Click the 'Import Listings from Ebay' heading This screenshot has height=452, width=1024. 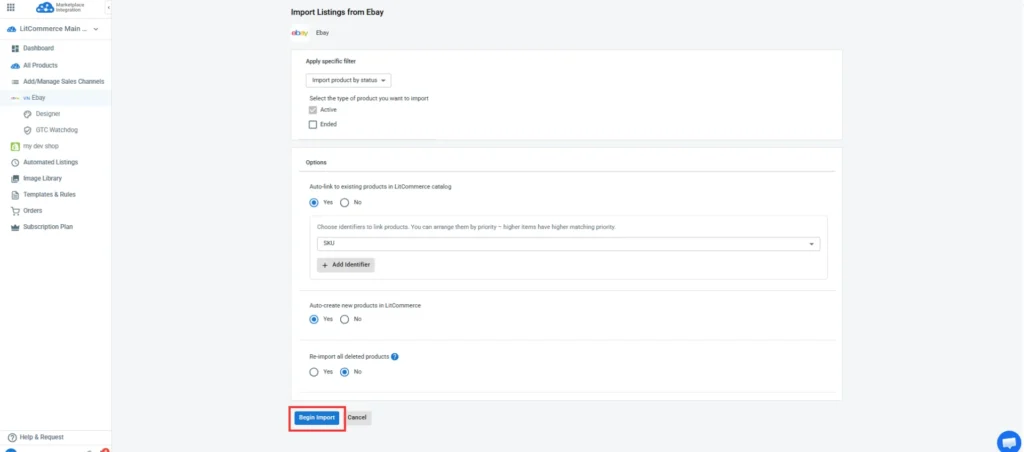coord(337,12)
